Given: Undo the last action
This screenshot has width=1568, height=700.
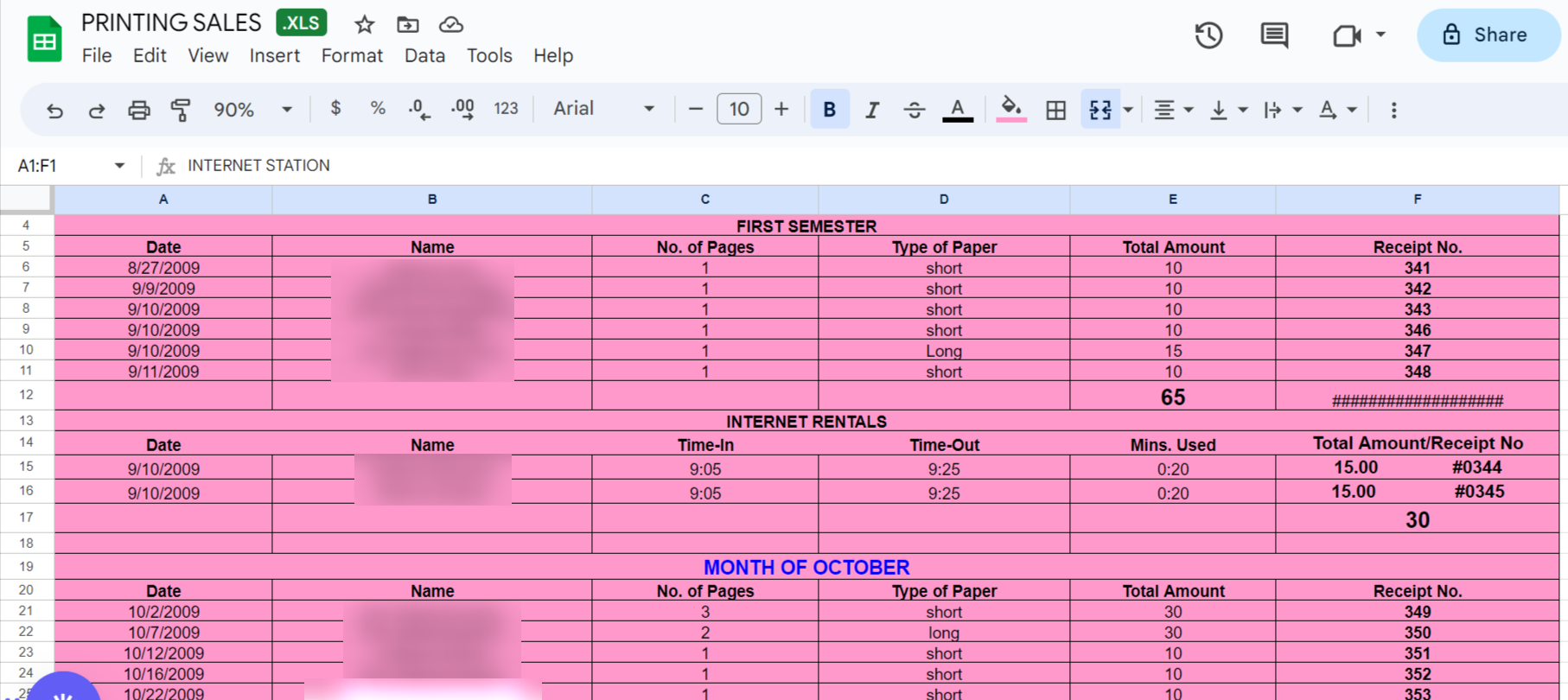Looking at the screenshot, I should (54, 110).
